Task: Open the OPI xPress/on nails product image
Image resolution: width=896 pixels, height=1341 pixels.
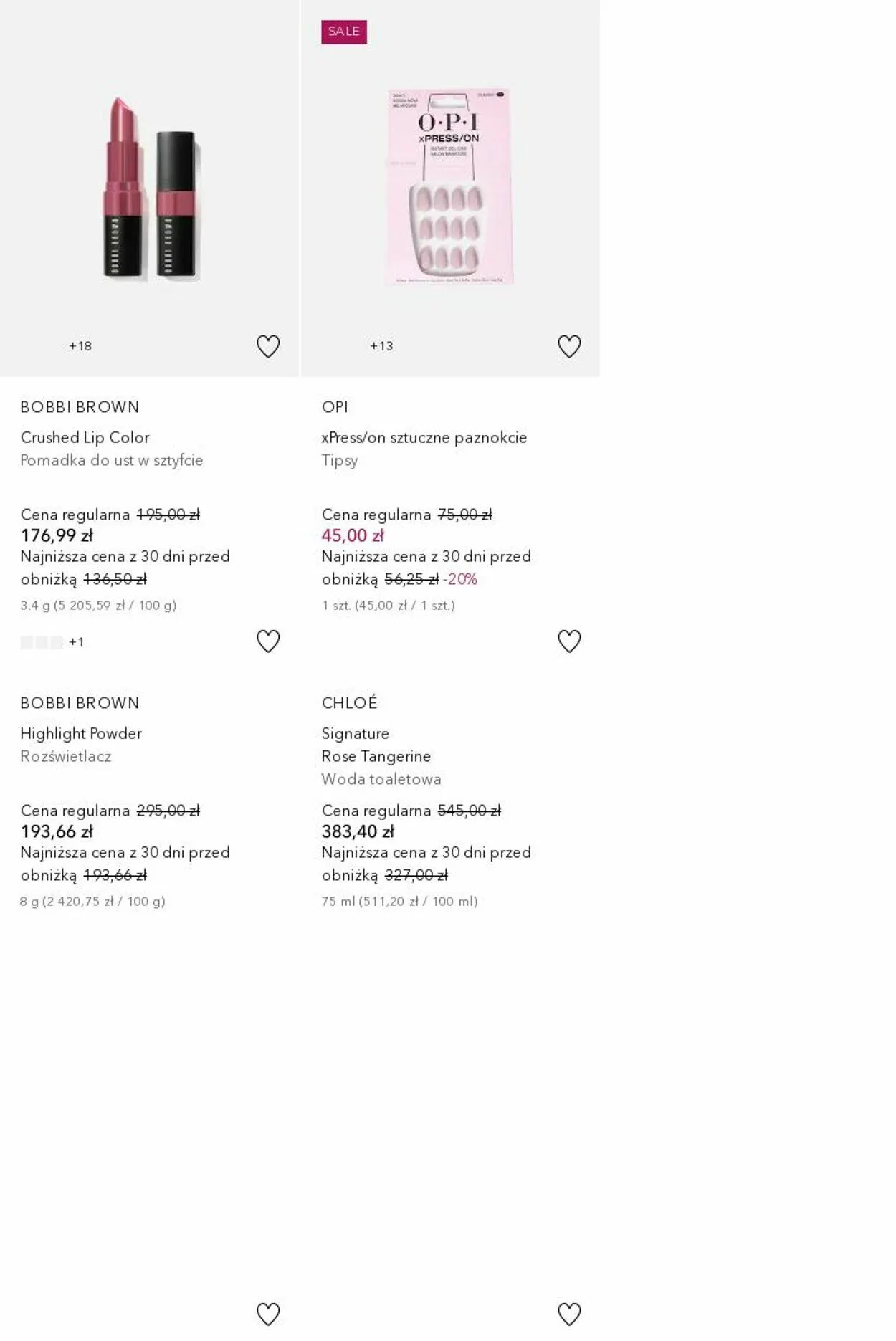Action: 449,186
